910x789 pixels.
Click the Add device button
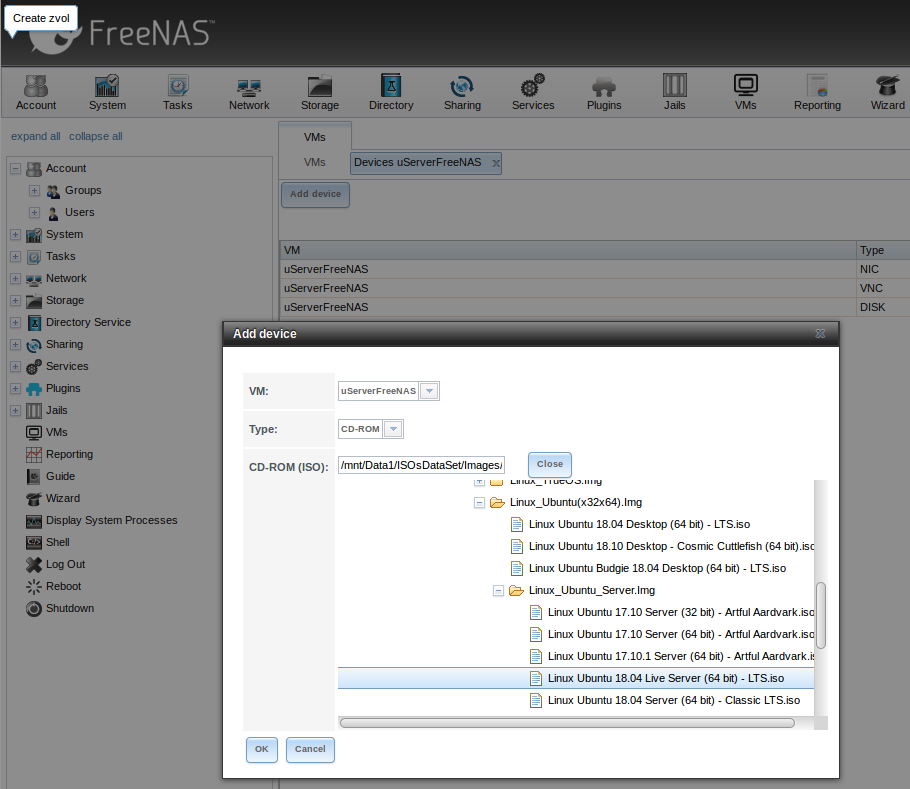(316, 194)
